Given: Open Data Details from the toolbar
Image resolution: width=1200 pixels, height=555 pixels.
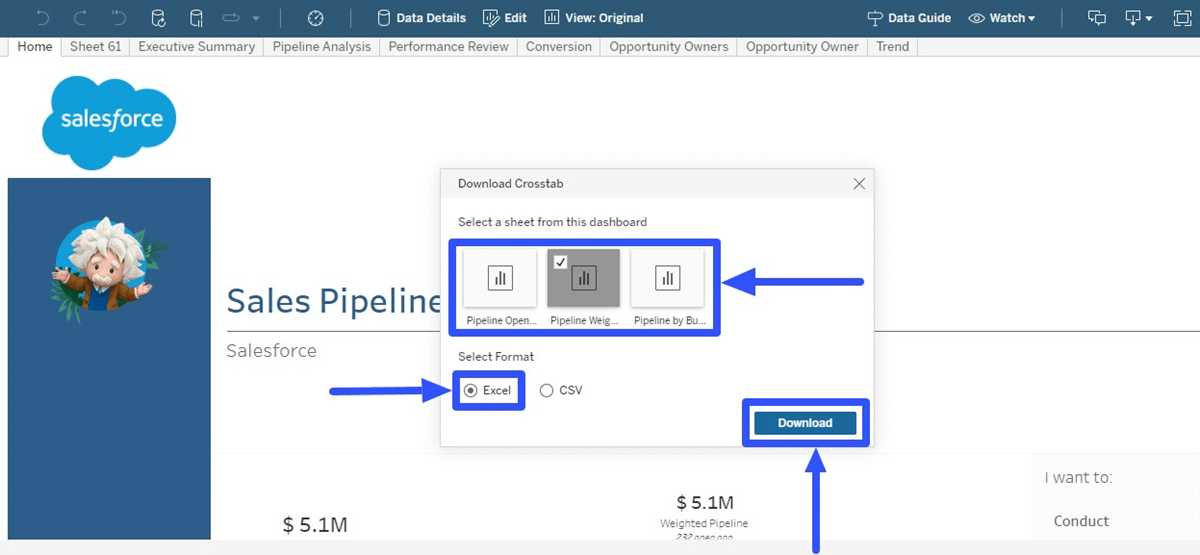Looking at the screenshot, I should (421, 18).
